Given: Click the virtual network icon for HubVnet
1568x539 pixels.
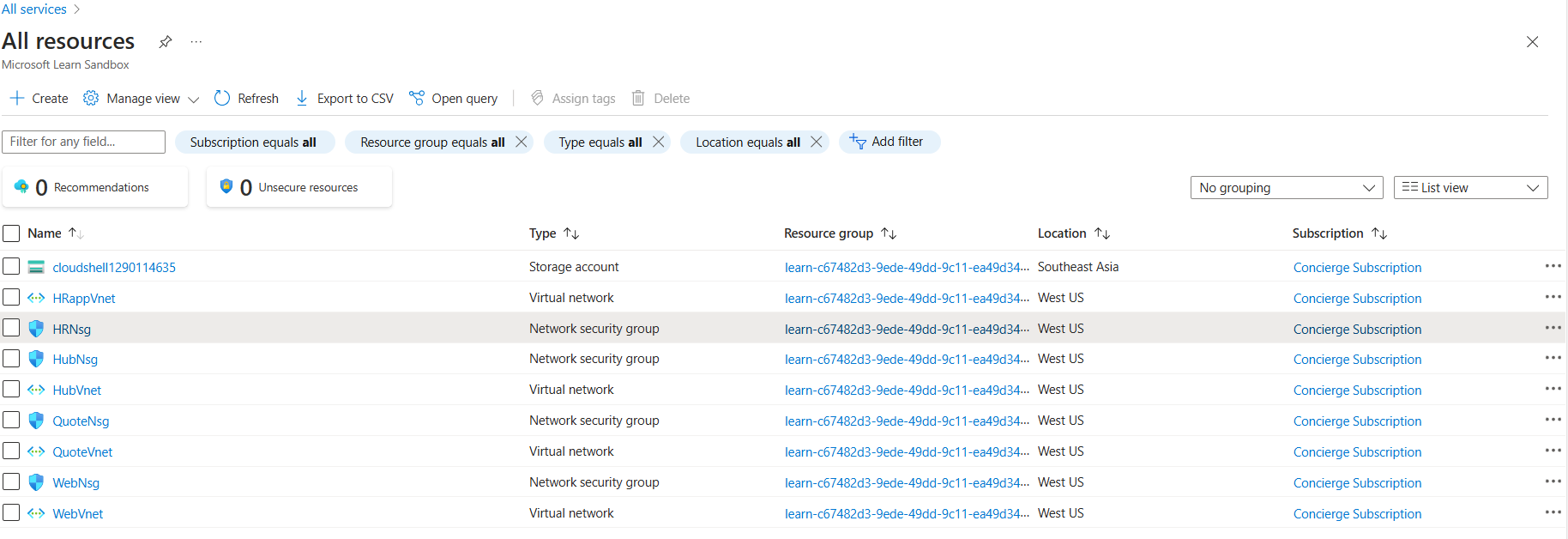Looking at the screenshot, I should coord(36,390).
